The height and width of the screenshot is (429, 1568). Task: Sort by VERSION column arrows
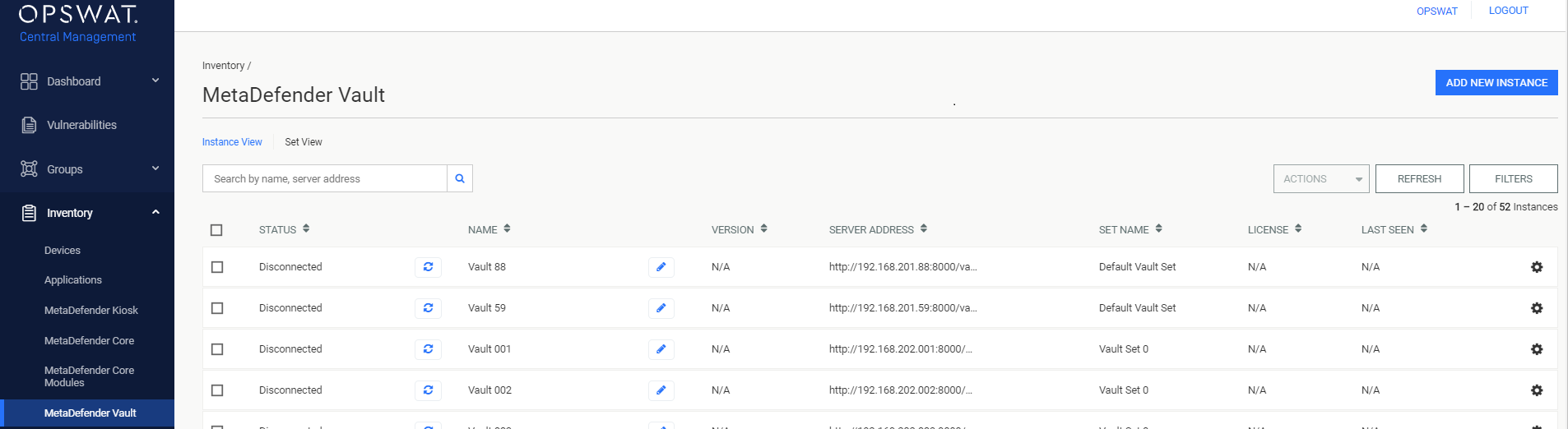click(x=763, y=228)
